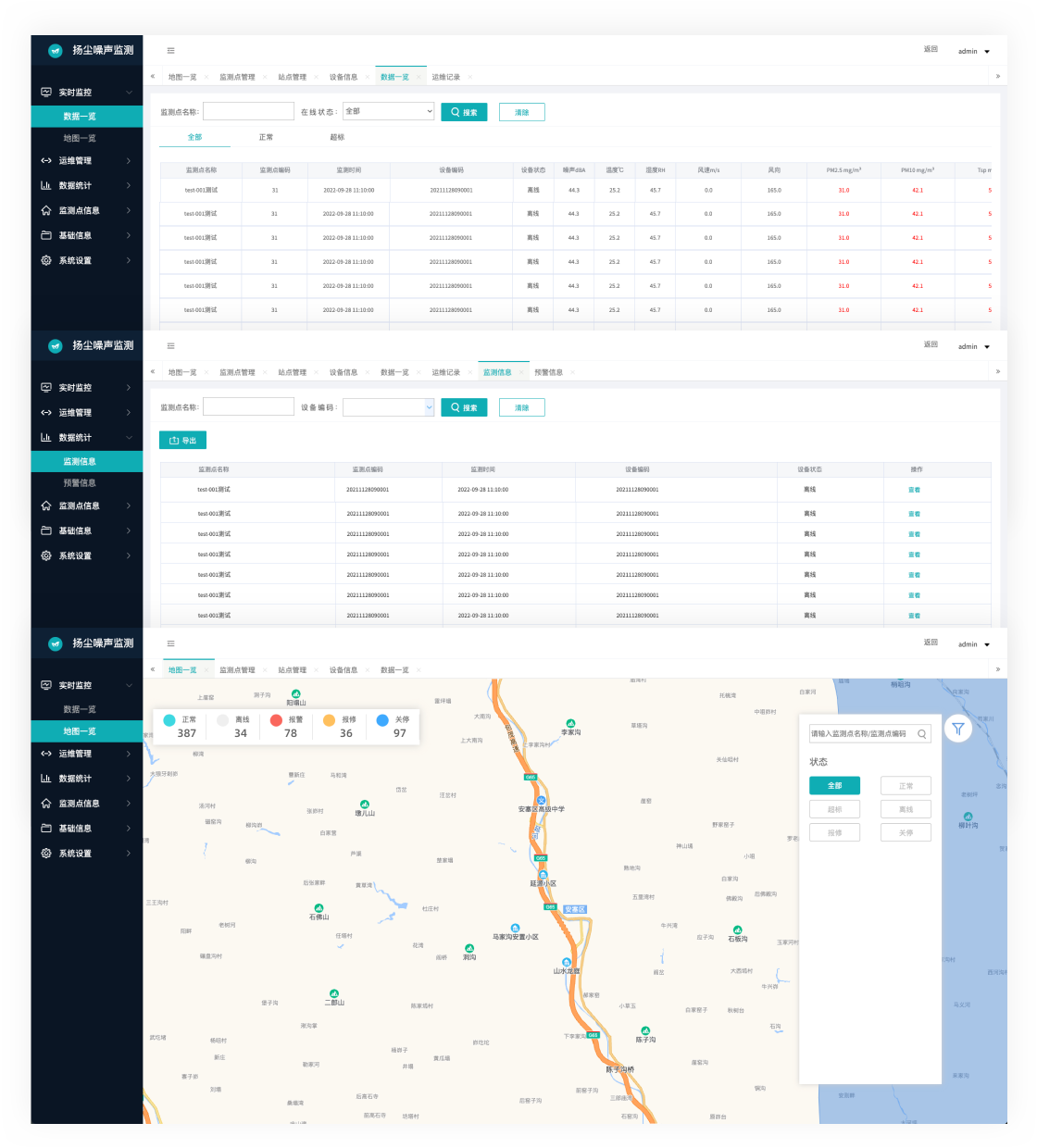Click the 墩儿山 station marker on the map

click(x=365, y=804)
